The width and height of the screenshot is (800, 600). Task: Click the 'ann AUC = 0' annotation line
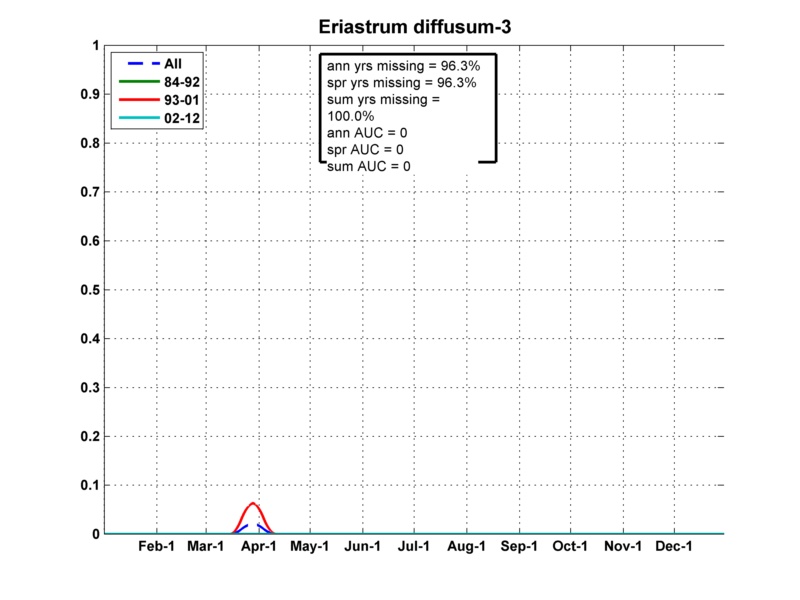tap(368, 132)
